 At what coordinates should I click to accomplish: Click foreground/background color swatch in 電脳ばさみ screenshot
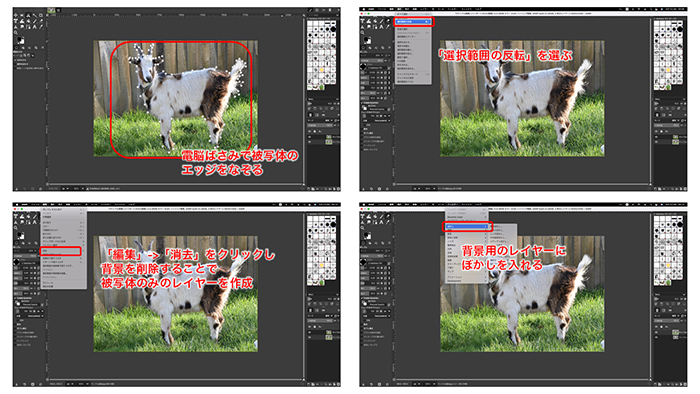(21, 40)
